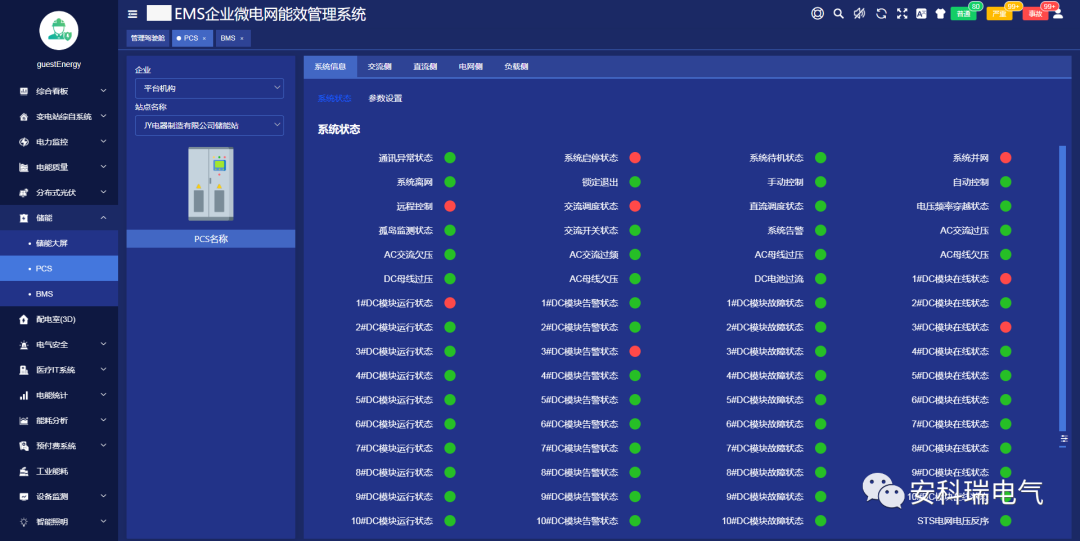Click the 储能 sidebar icon
This screenshot has height=541, width=1080.
click(x=23, y=218)
